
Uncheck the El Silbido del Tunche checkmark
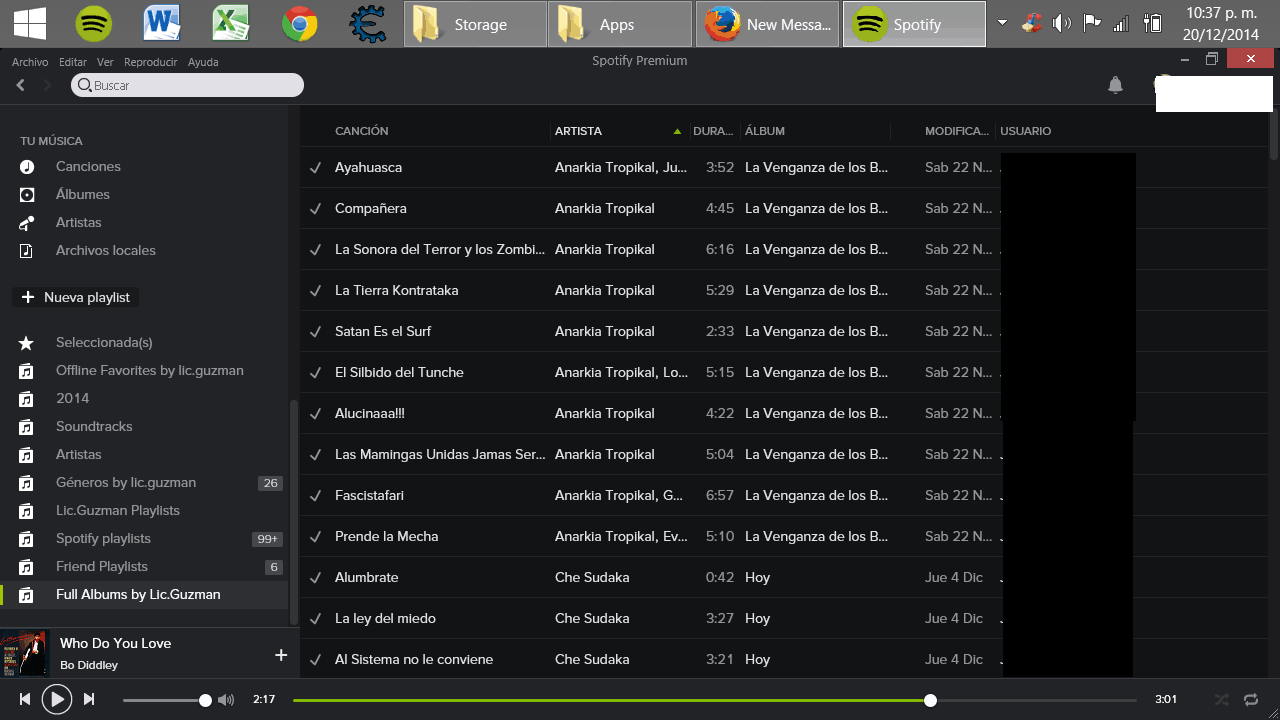[315, 372]
